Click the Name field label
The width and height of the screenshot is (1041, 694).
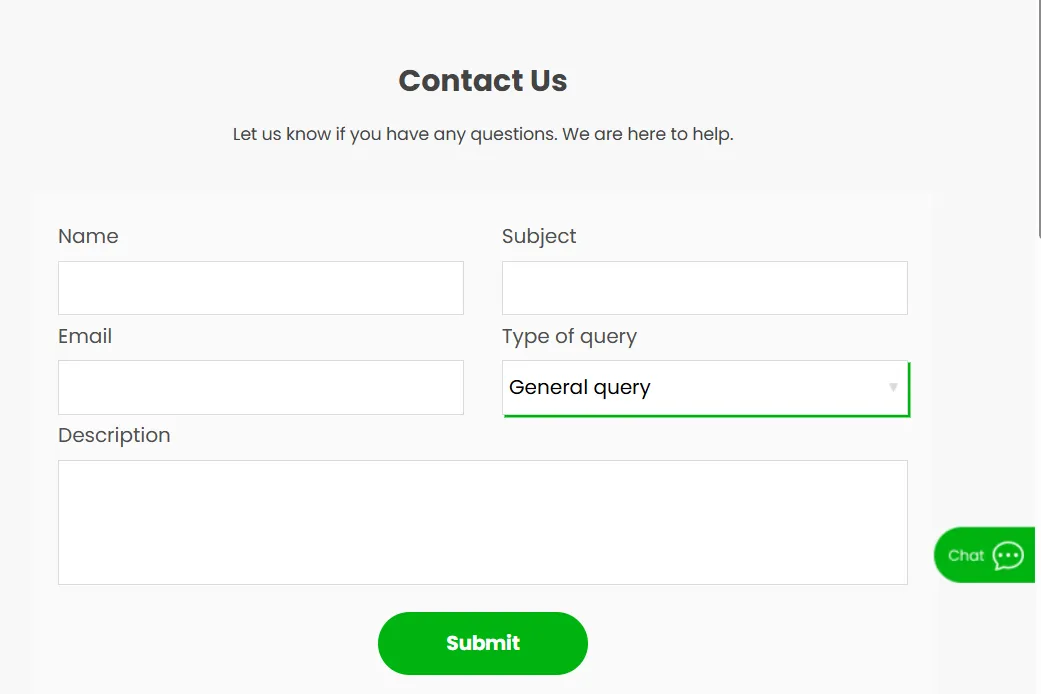coord(88,237)
